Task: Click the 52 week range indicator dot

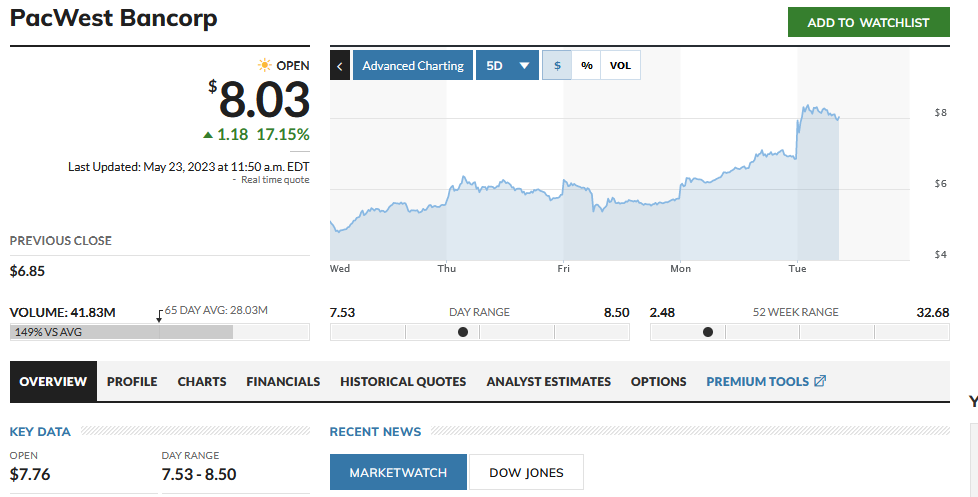Action: pyautogui.click(x=708, y=332)
